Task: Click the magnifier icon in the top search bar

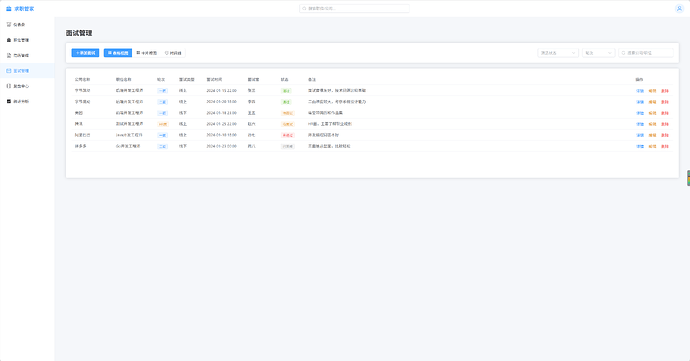Action: (304, 8)
